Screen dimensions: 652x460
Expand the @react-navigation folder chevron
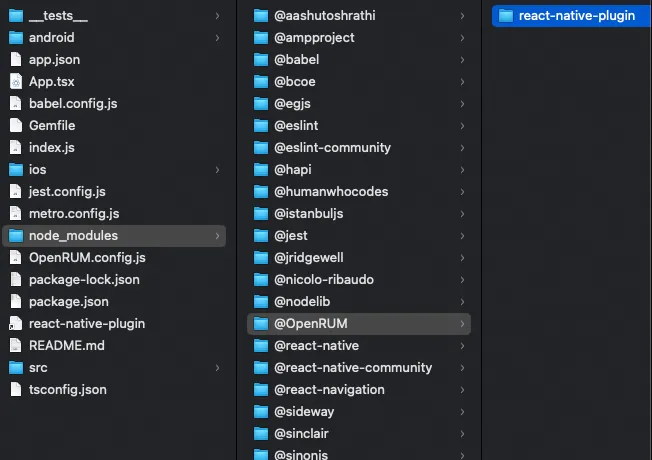click(x=462, y=390)
